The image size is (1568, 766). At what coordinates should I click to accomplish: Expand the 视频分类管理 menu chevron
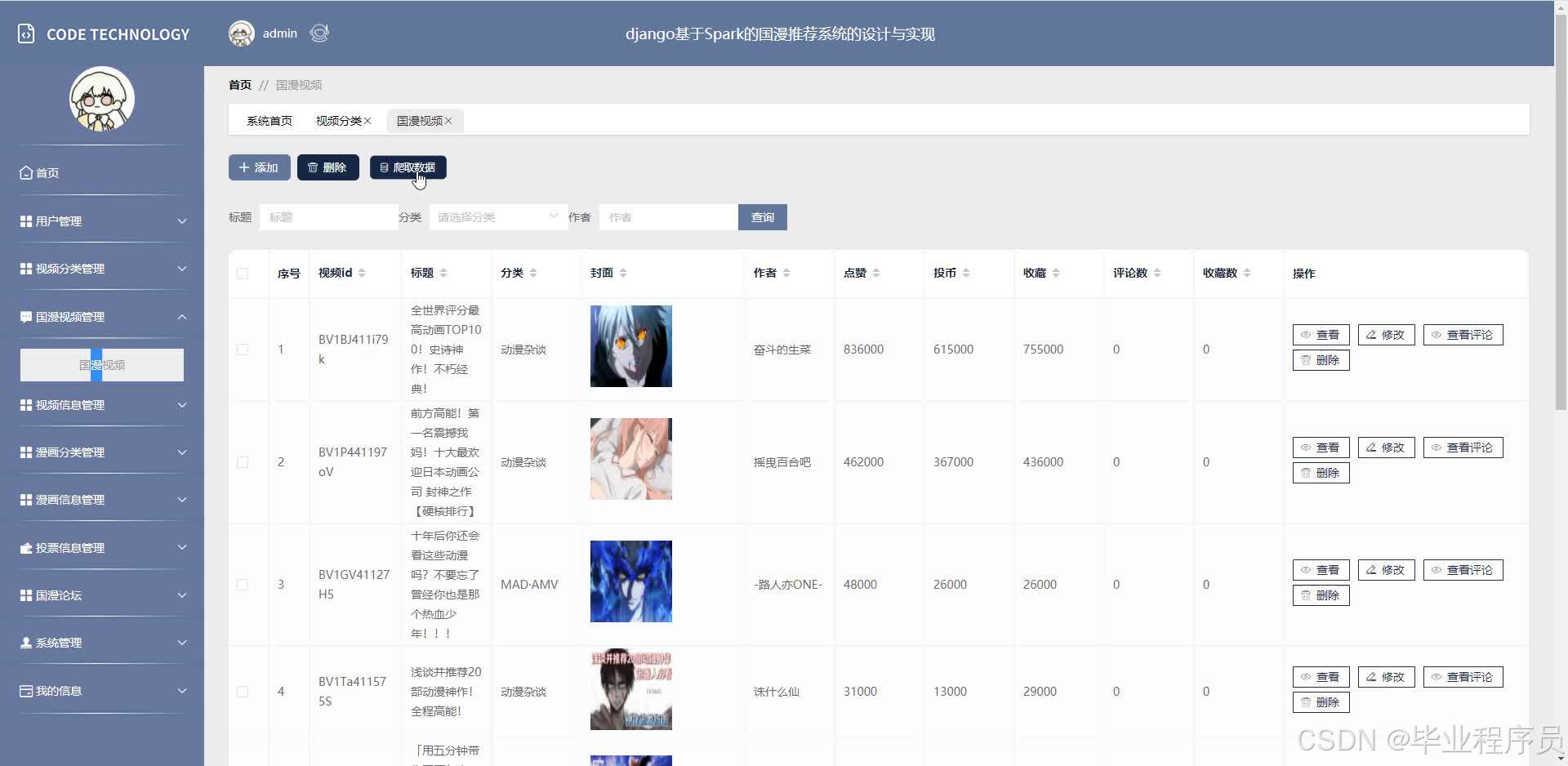[x=182, y=269]
